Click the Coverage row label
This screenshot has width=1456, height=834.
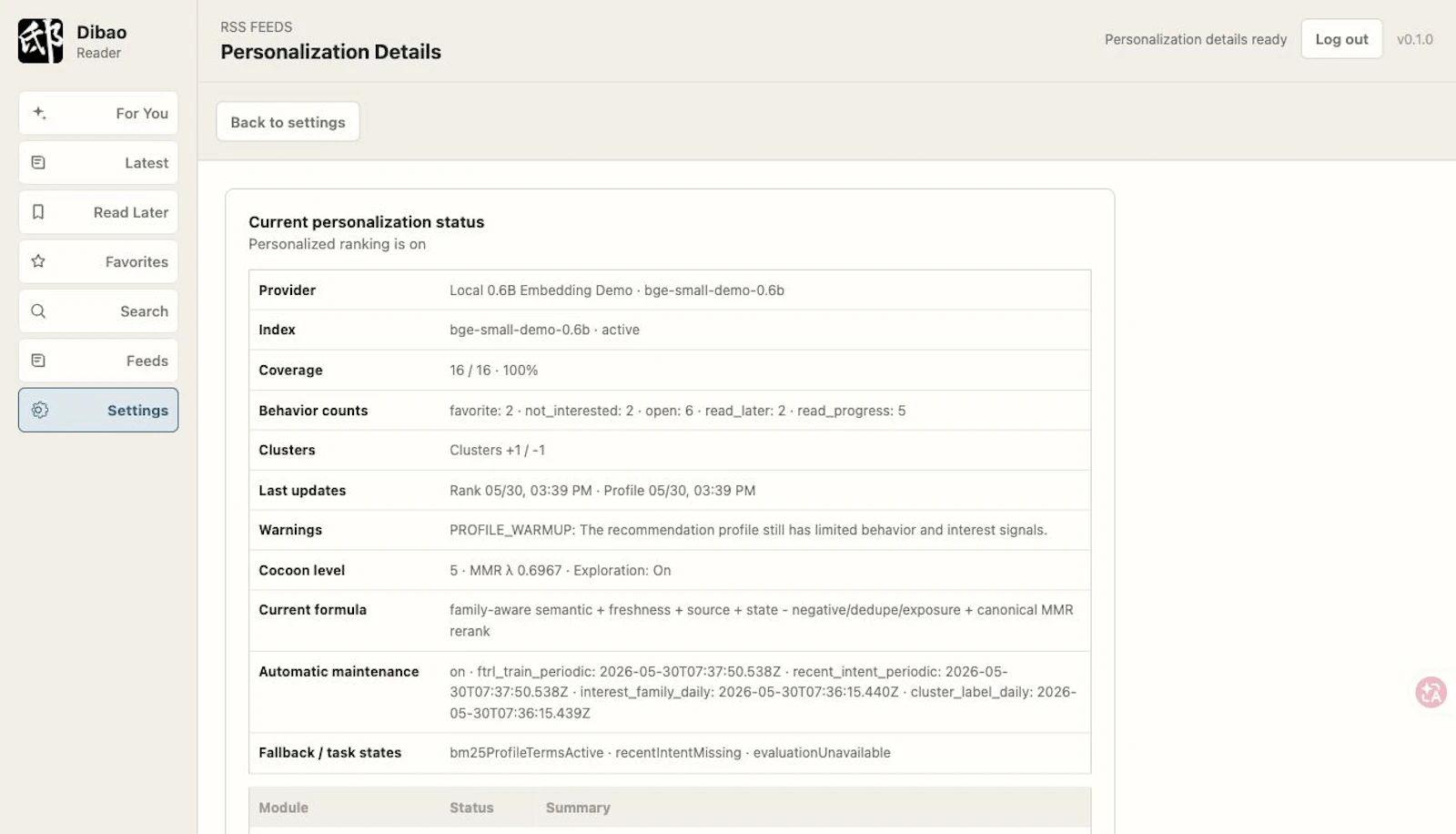pyautogui.click(x=290, y=370)
